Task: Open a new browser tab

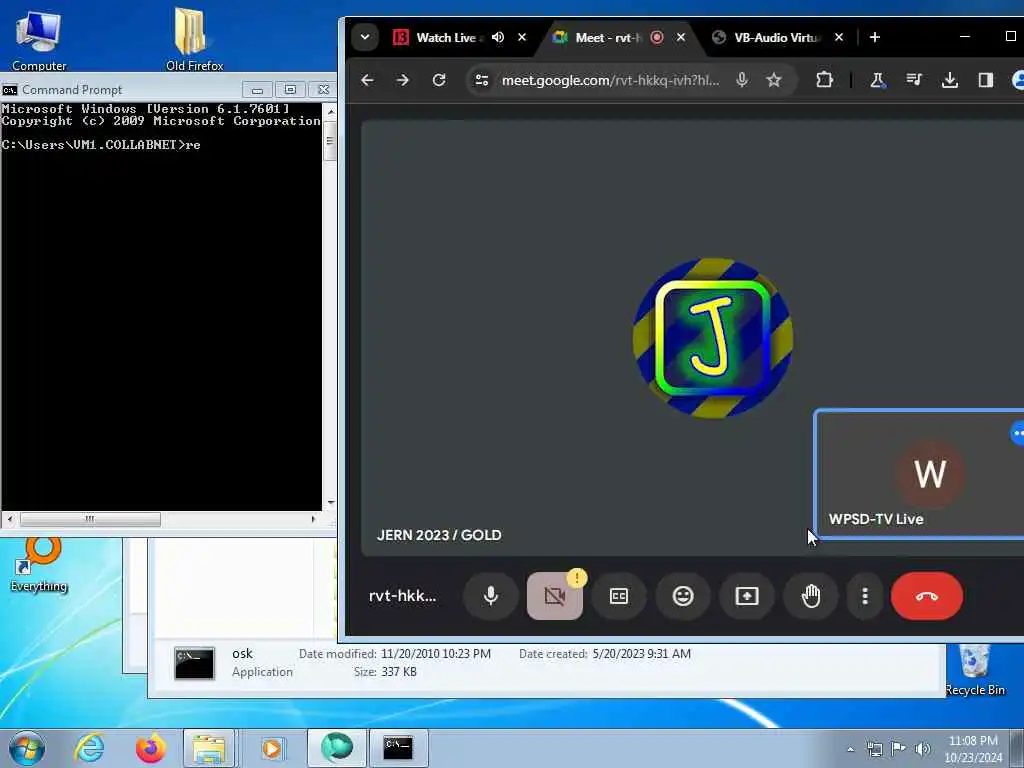Action: pos(875,37)
